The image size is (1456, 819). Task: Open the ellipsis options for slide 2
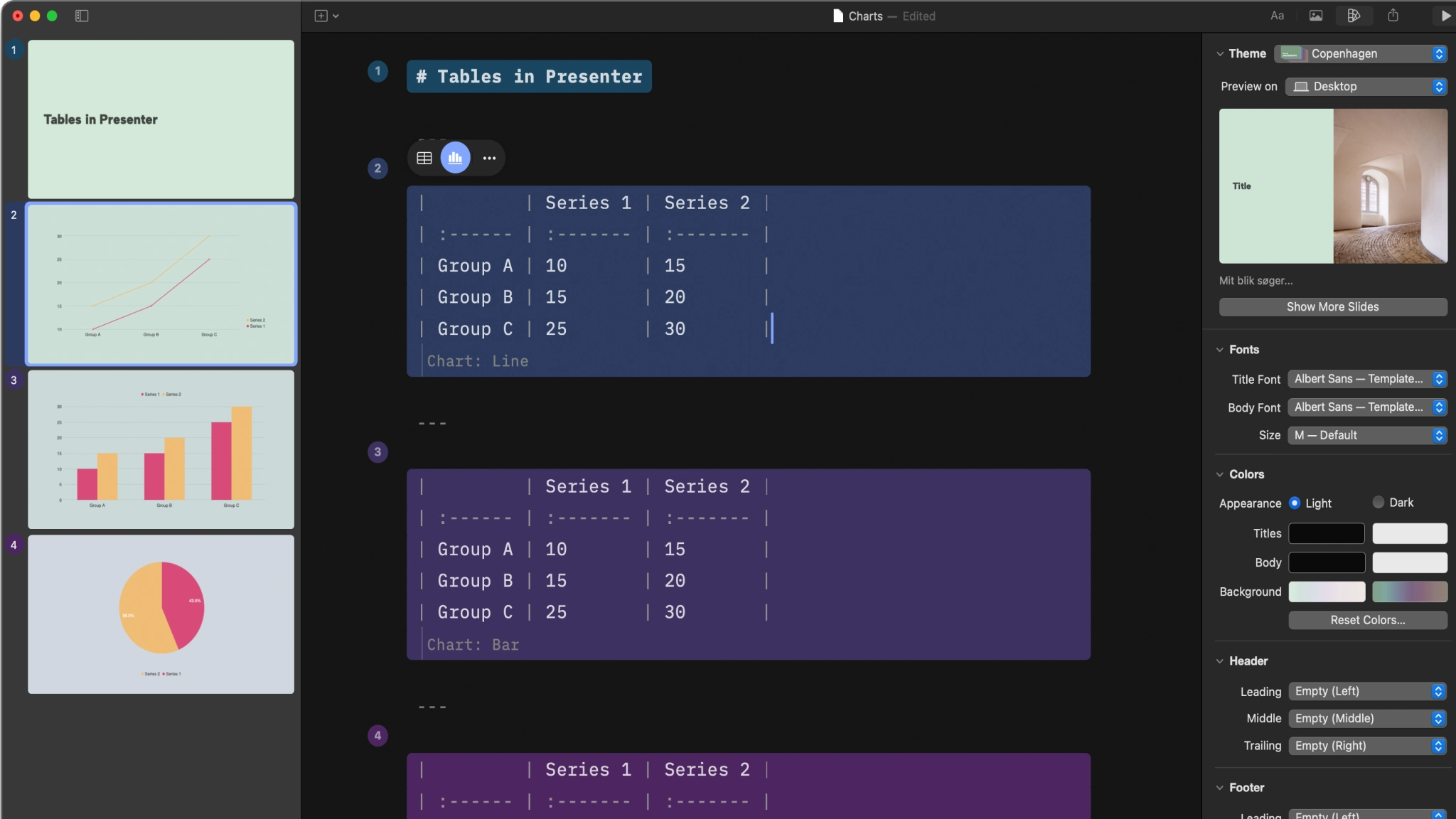click(x=488, y=157)
